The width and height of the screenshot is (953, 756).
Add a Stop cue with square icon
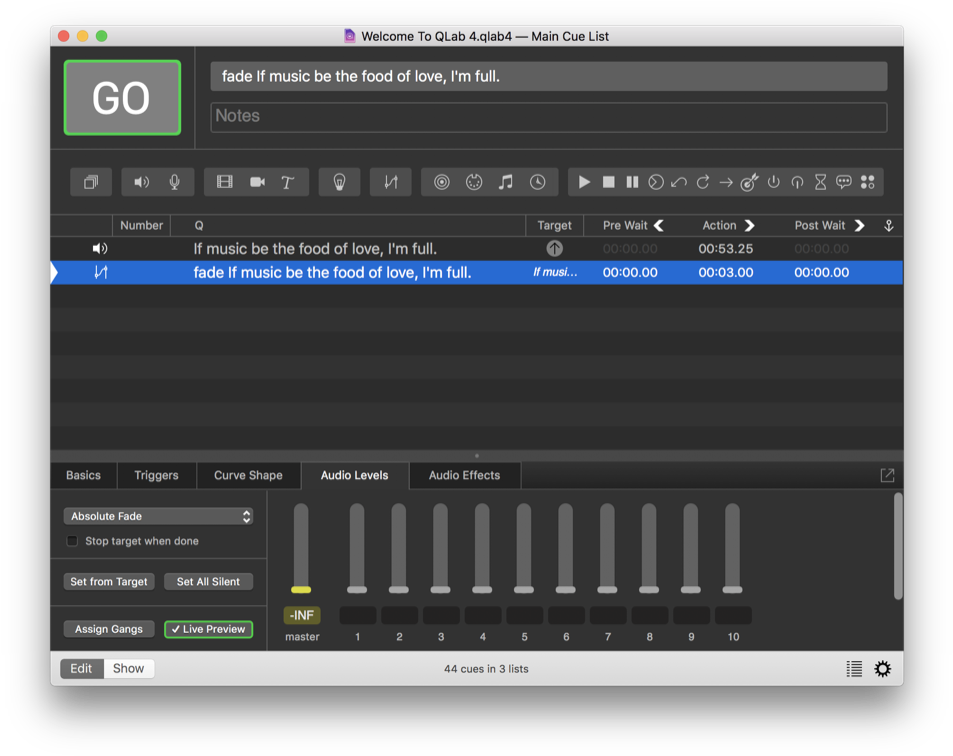pyautogui.click(x=608, y=182)
